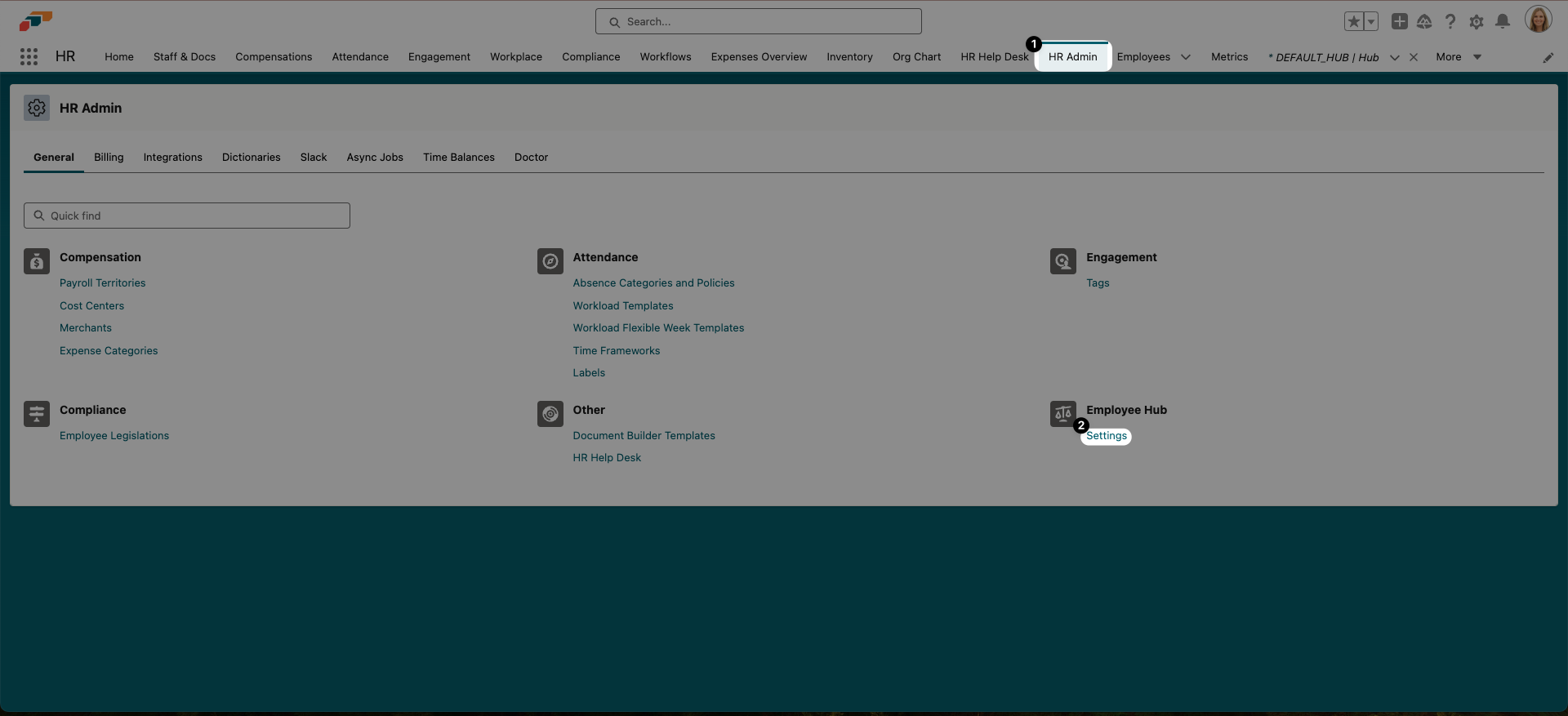Click the favorites star icon
This screenshot has height=716, width=1568.
[1353, 22]
